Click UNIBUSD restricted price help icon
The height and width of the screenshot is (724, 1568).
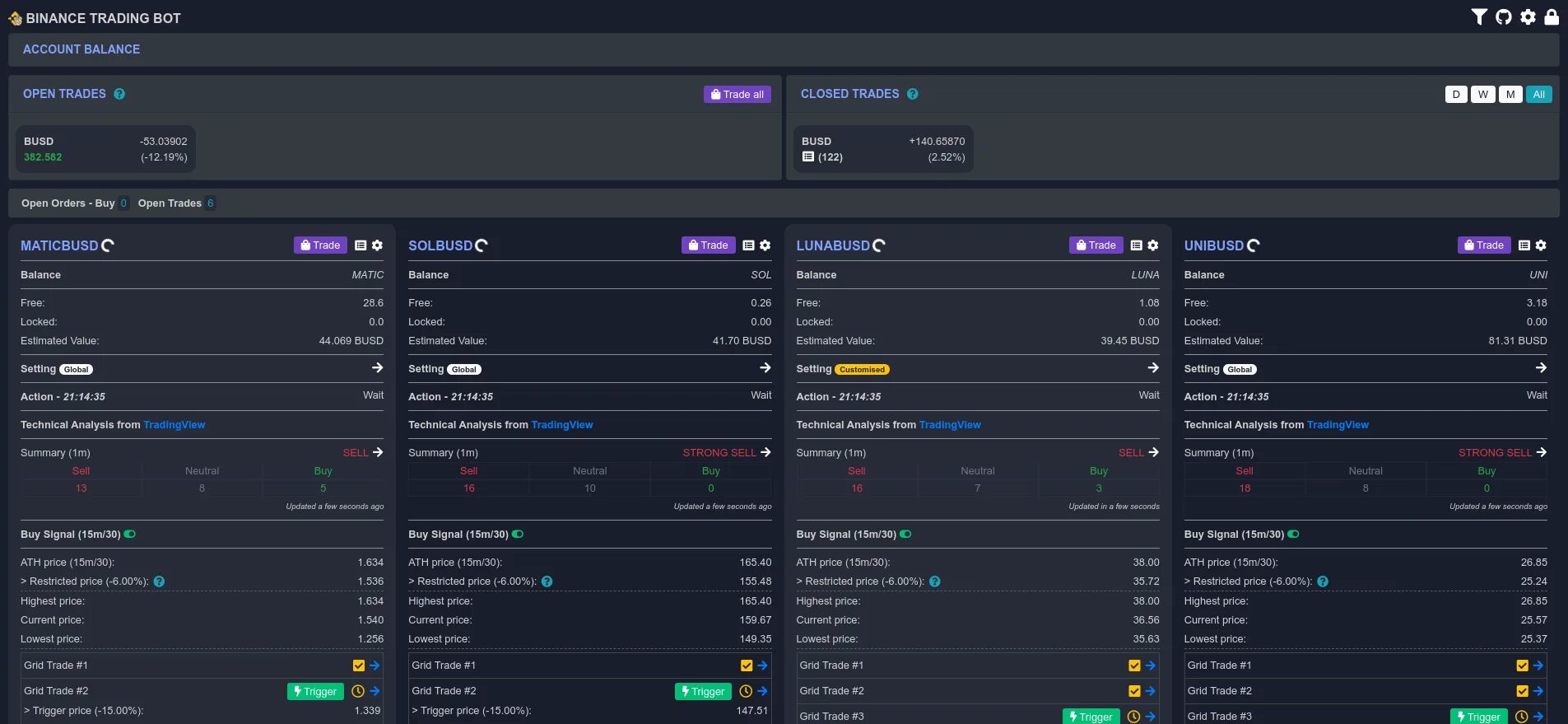(x=1323, y=582)
